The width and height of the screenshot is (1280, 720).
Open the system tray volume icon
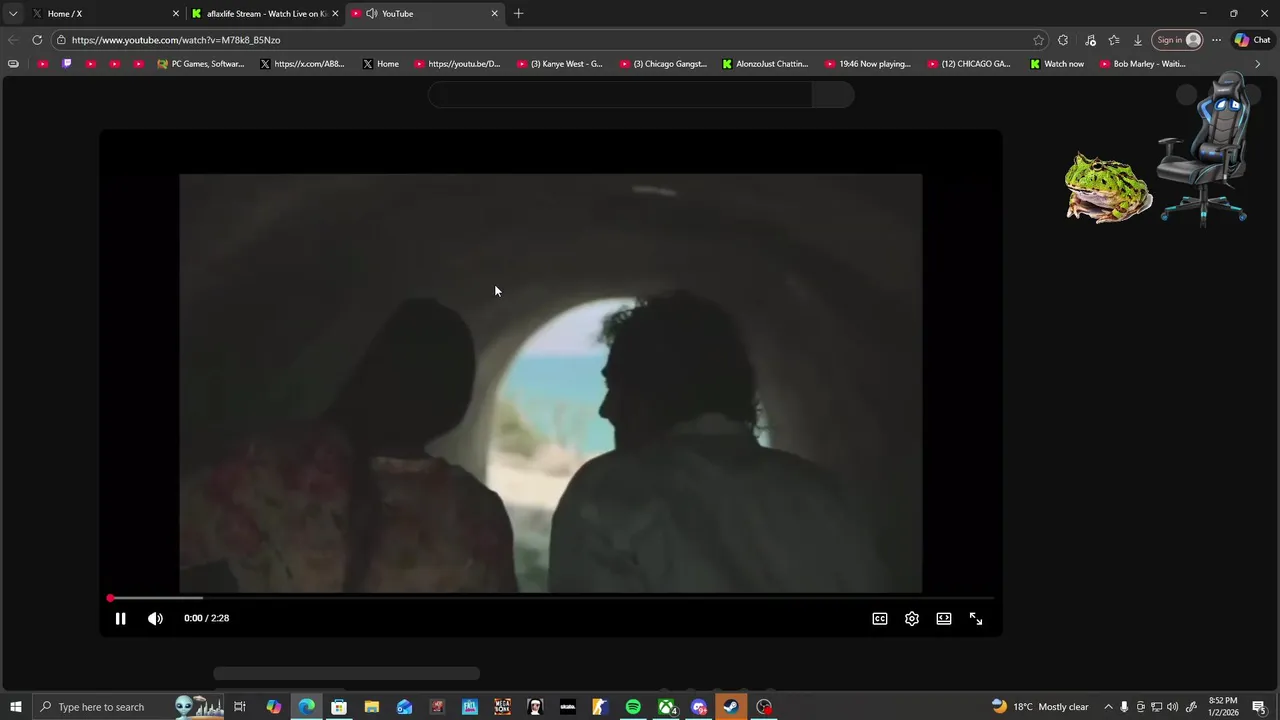click(1173, 707)
